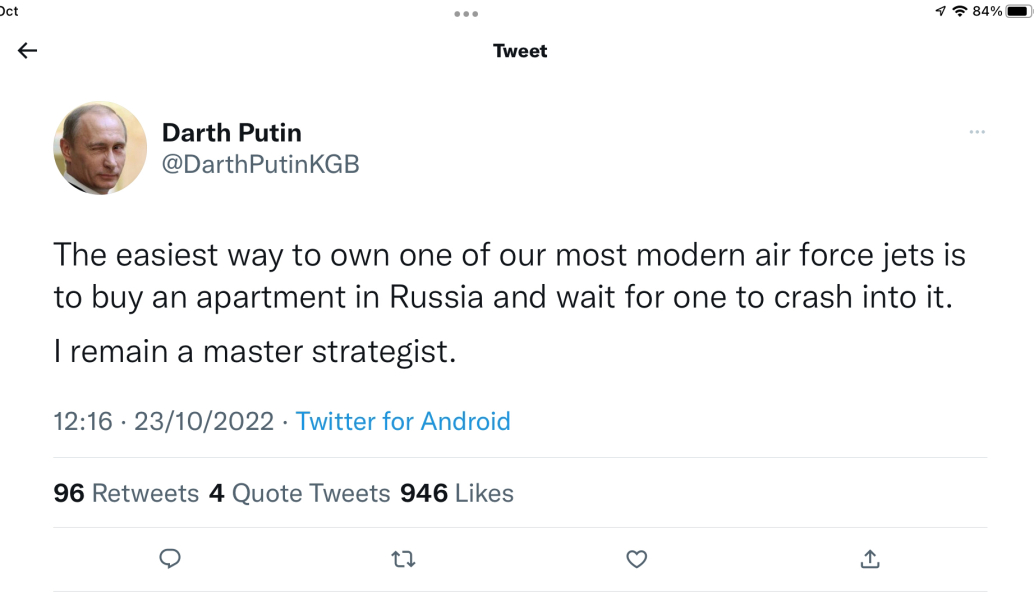Like the tweet with the heart icon
Viewport: 1034px width, 600px height.
[x=636, y=560]
